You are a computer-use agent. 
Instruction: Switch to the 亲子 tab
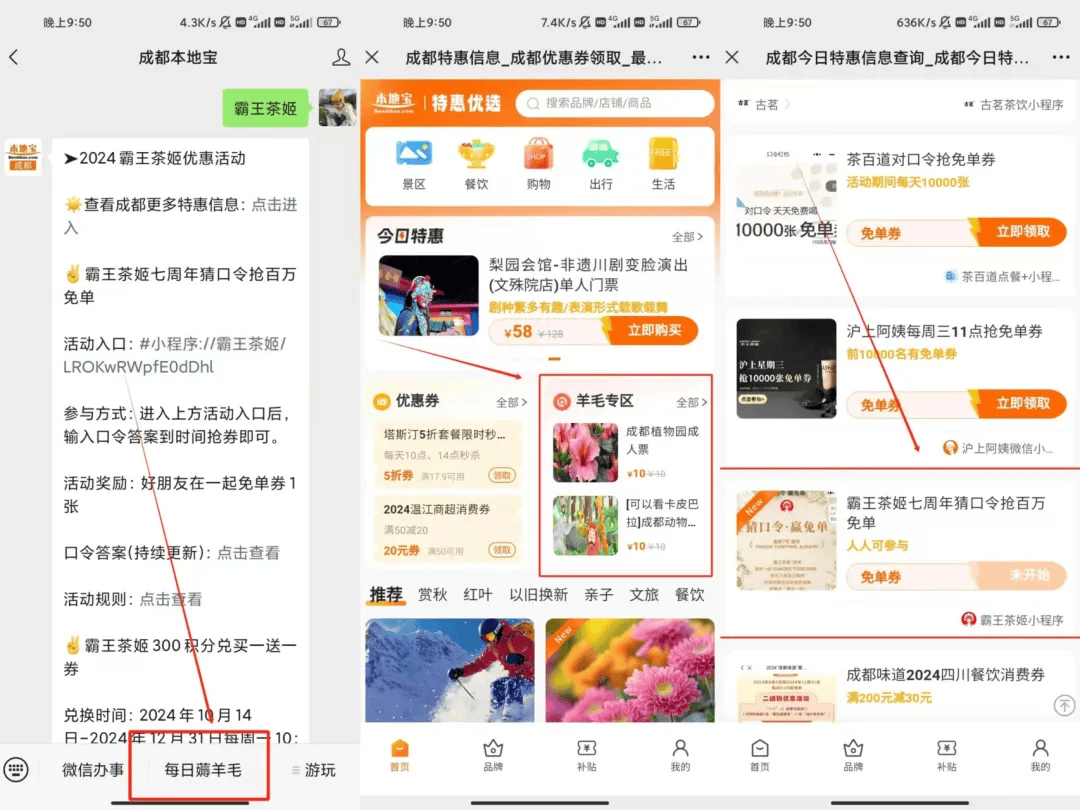click(599, 594)
